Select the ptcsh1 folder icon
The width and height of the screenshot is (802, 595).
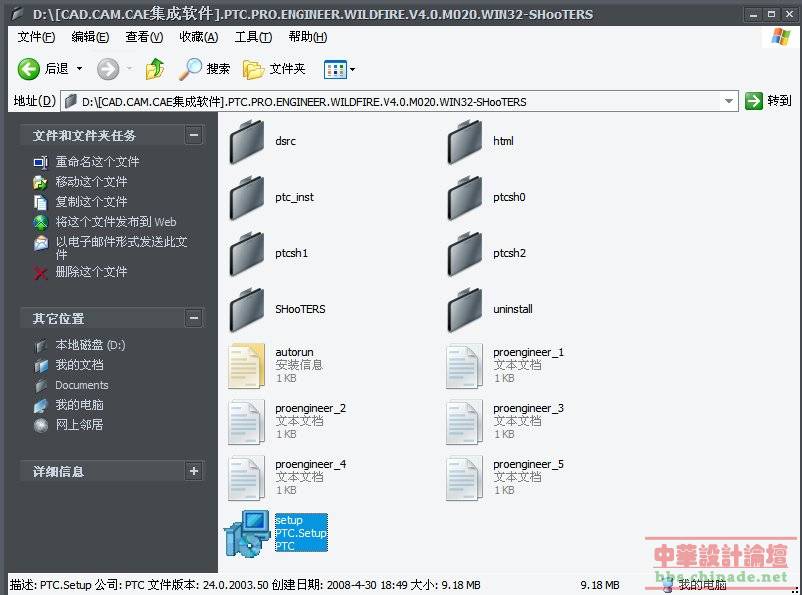(247, 253)
